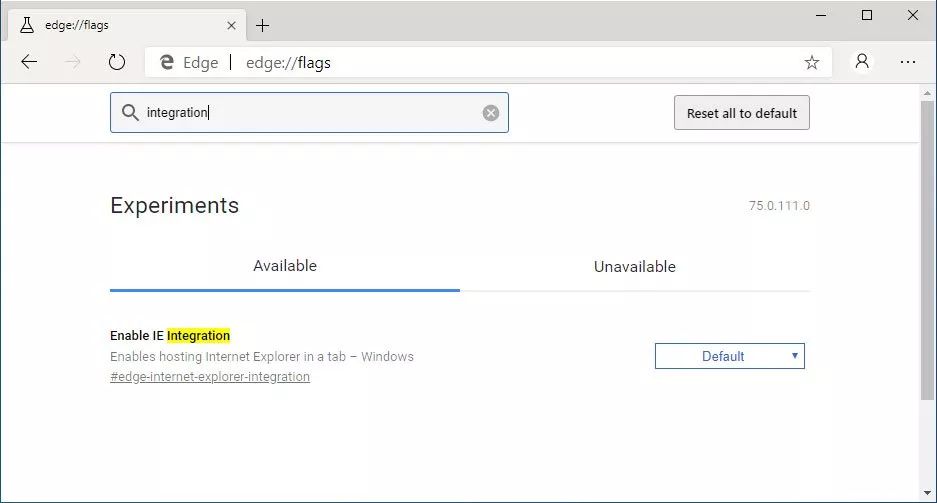Switch to the Unavailable tab
Viewport: 937px width, 503px height.
pyautogui.click(x=635, y=266)
